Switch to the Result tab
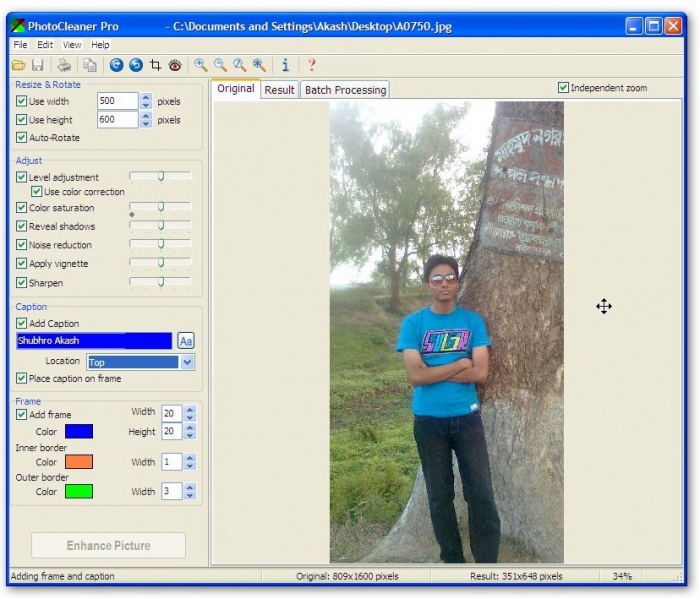The height and width of the screenshot is (599, 700). (x=279, y=90)
